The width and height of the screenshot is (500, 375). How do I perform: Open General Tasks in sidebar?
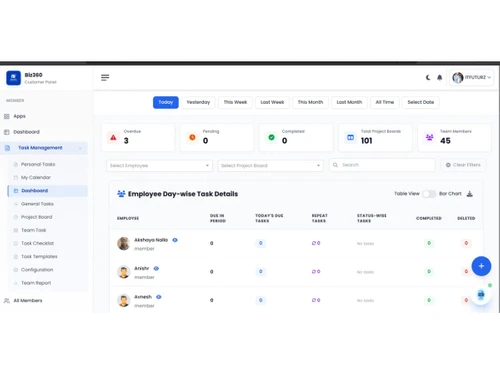pyautogui.click(x=48, y=204)
